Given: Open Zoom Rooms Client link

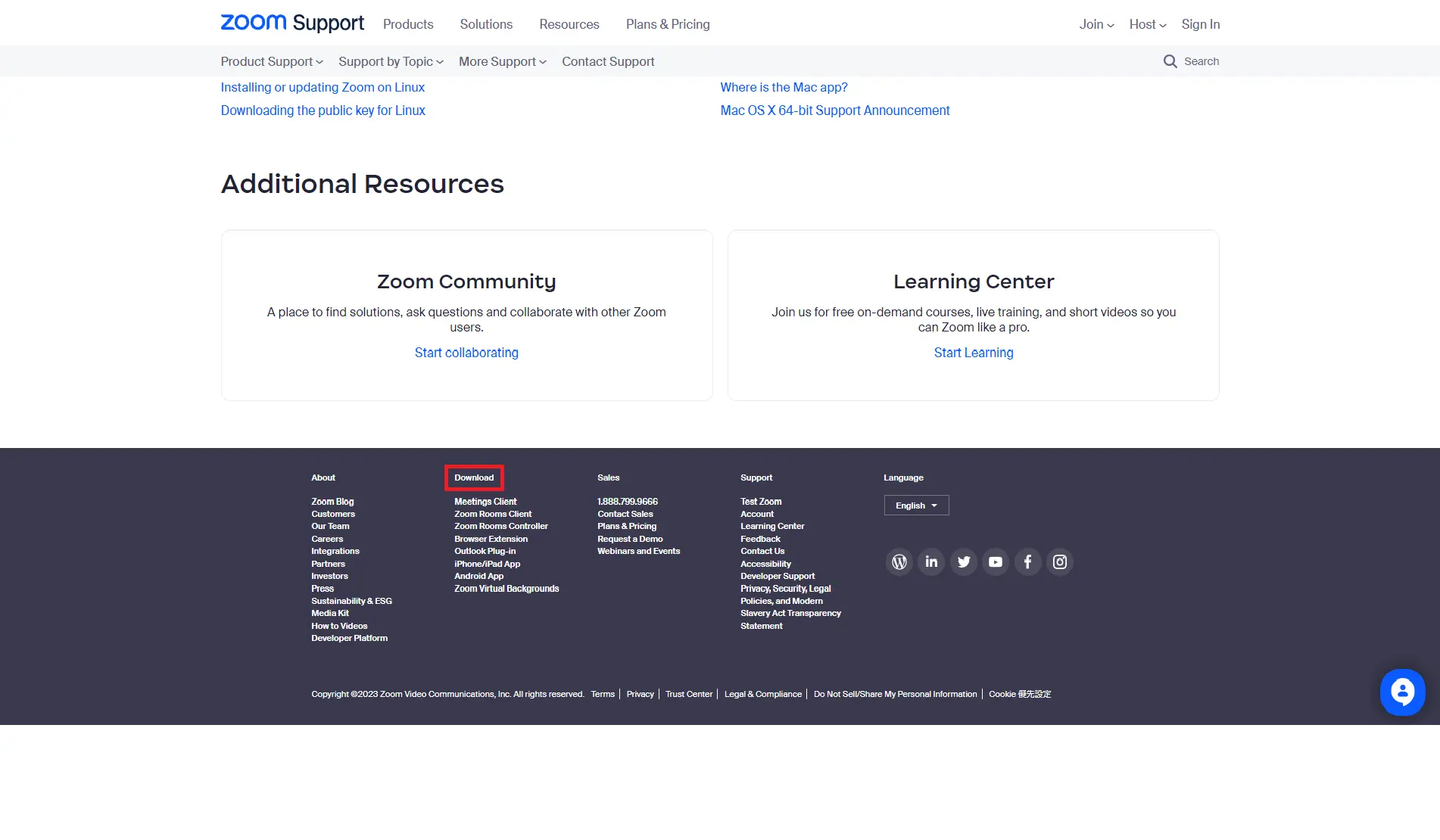Looking at the screenshot, I should (x=493, y=514).
